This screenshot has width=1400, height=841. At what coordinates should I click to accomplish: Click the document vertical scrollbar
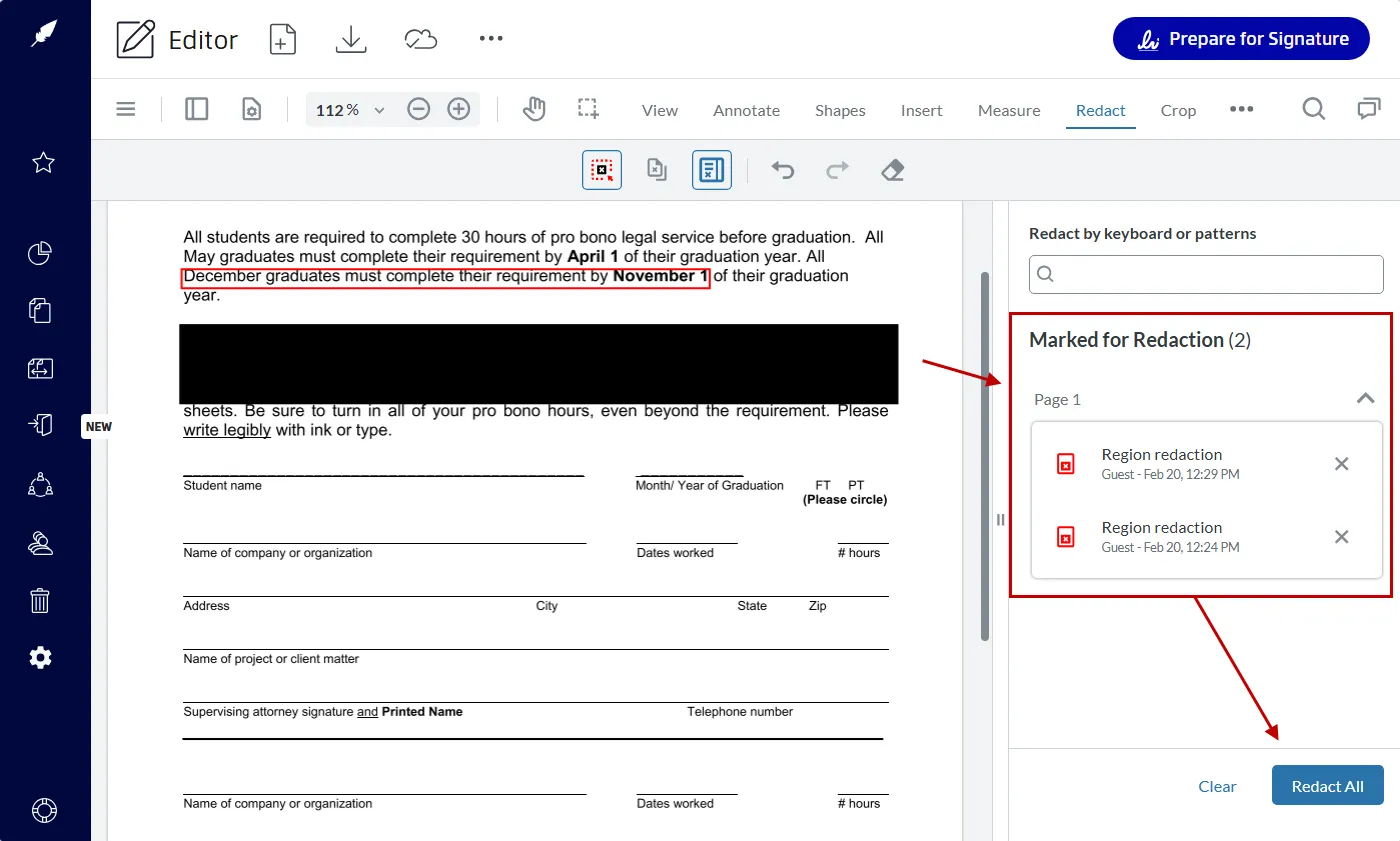[985, 455]
